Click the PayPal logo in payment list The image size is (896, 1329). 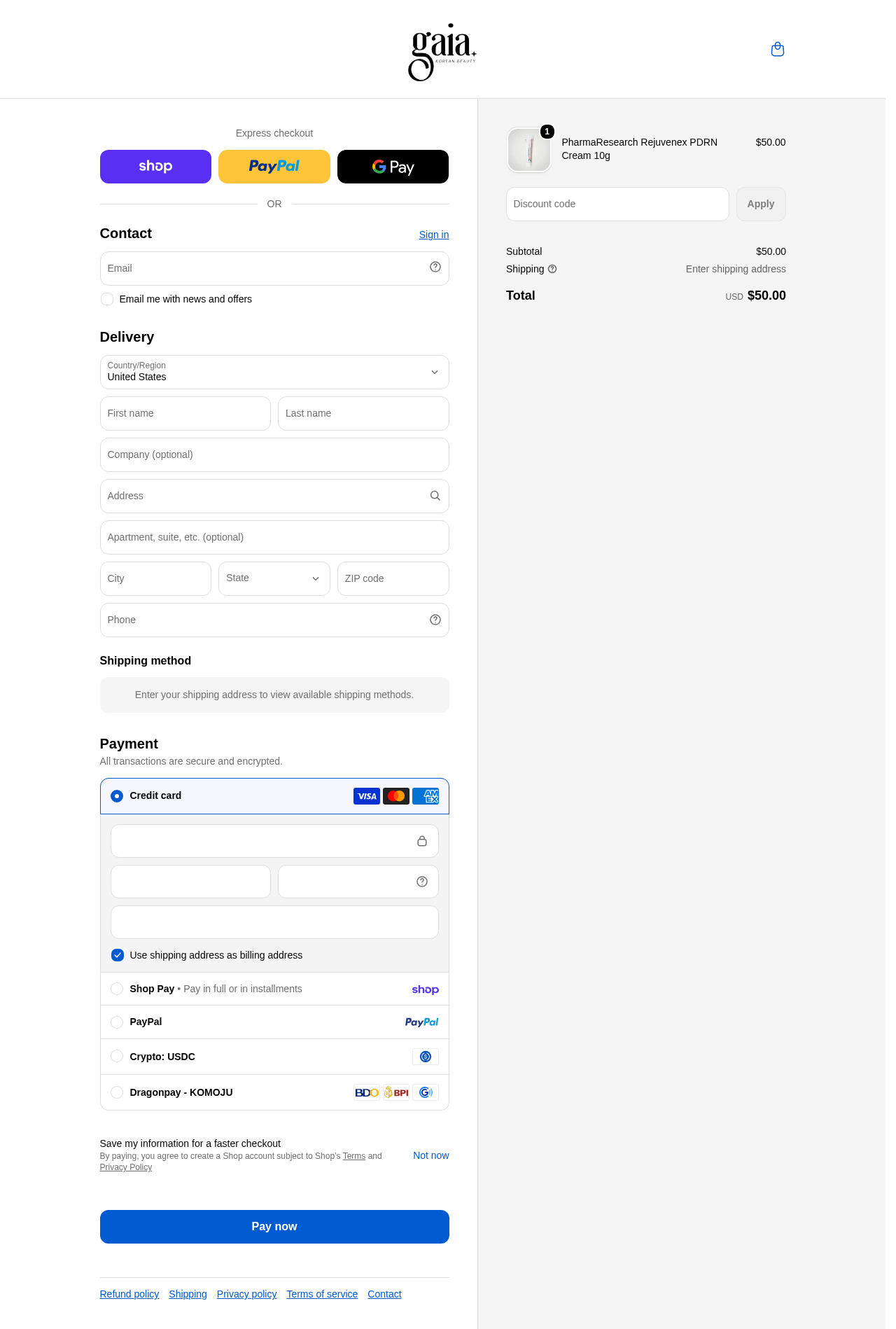point(421,1022)
